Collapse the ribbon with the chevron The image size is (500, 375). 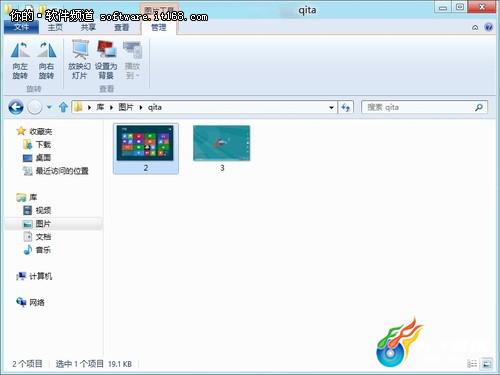(x=475, y=27)
